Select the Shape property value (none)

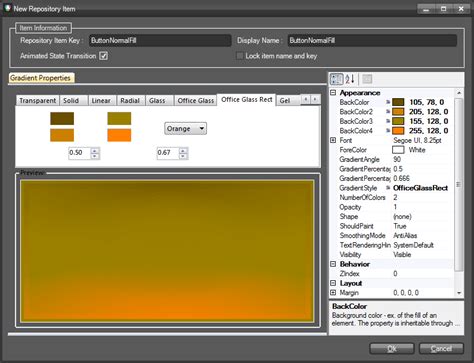[x=402, y=216]
